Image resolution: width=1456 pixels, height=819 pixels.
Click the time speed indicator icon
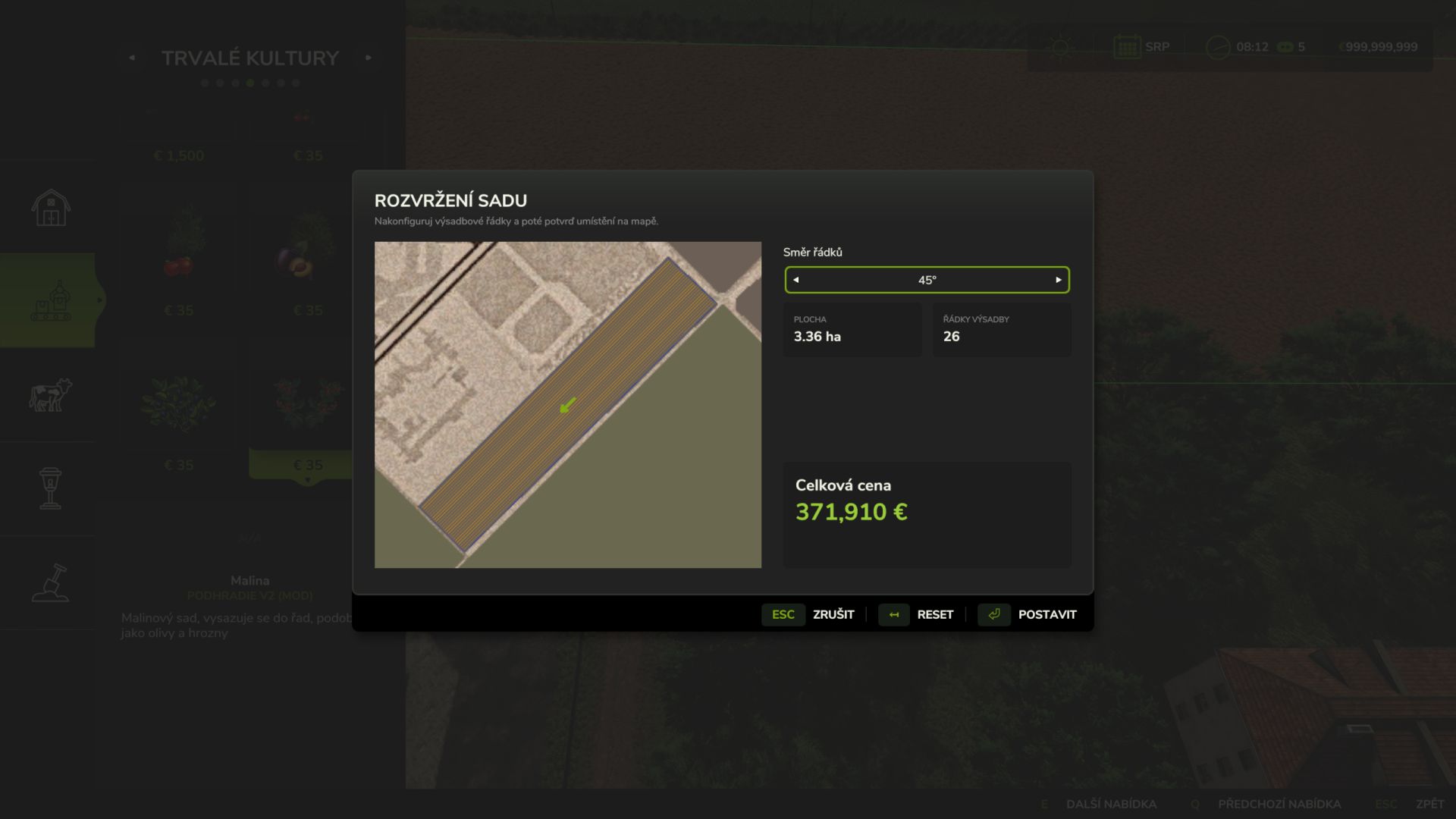1285,47
